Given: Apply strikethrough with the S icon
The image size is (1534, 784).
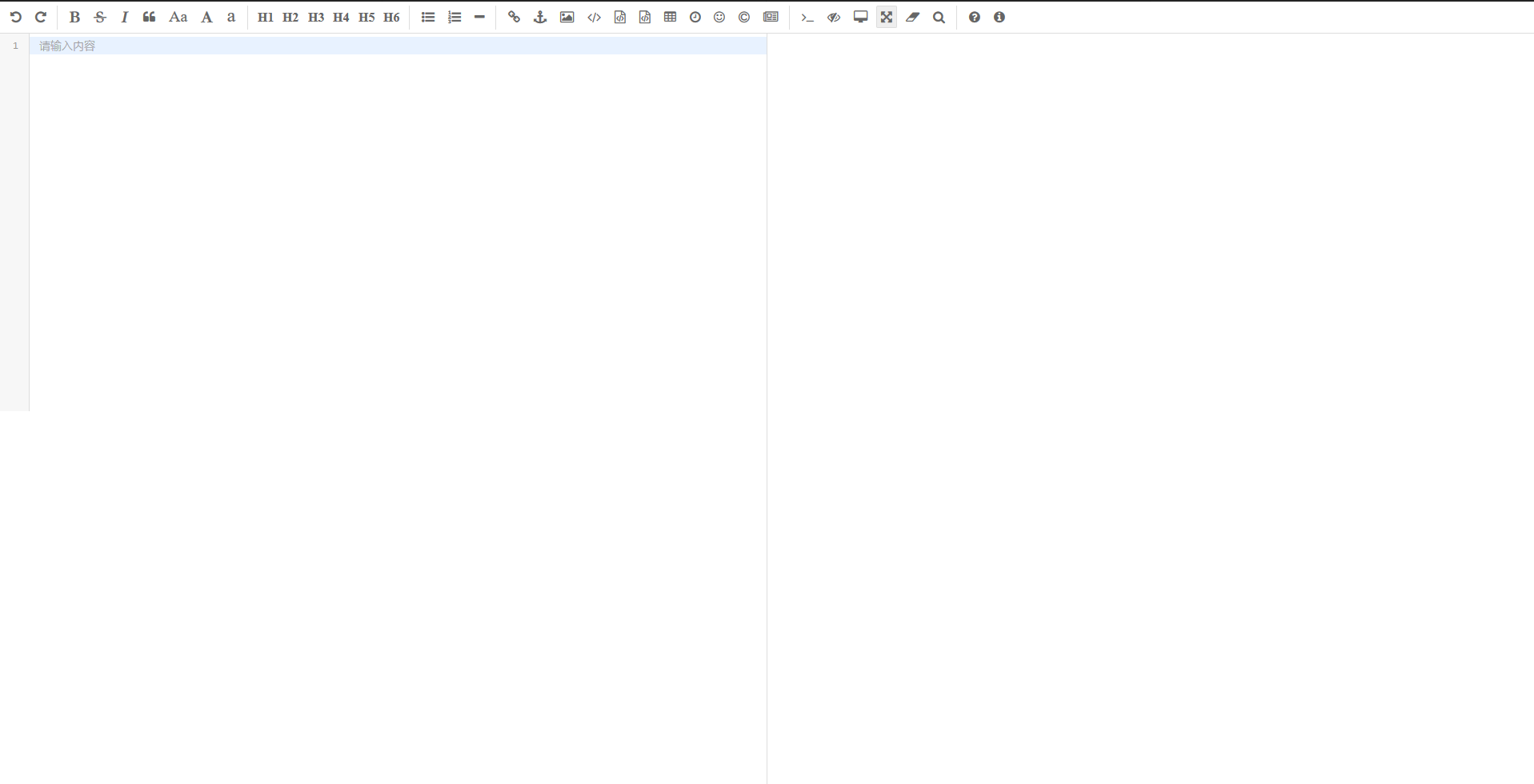Looking at the screenshot, I should point(99,17).
